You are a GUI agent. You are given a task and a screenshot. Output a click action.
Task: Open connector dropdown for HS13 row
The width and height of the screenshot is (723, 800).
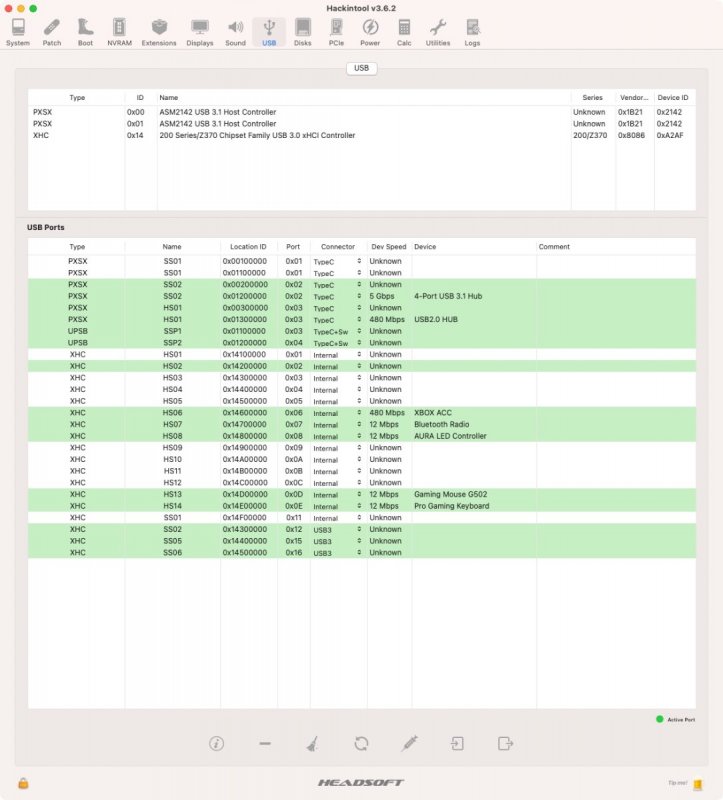point(337,494)
